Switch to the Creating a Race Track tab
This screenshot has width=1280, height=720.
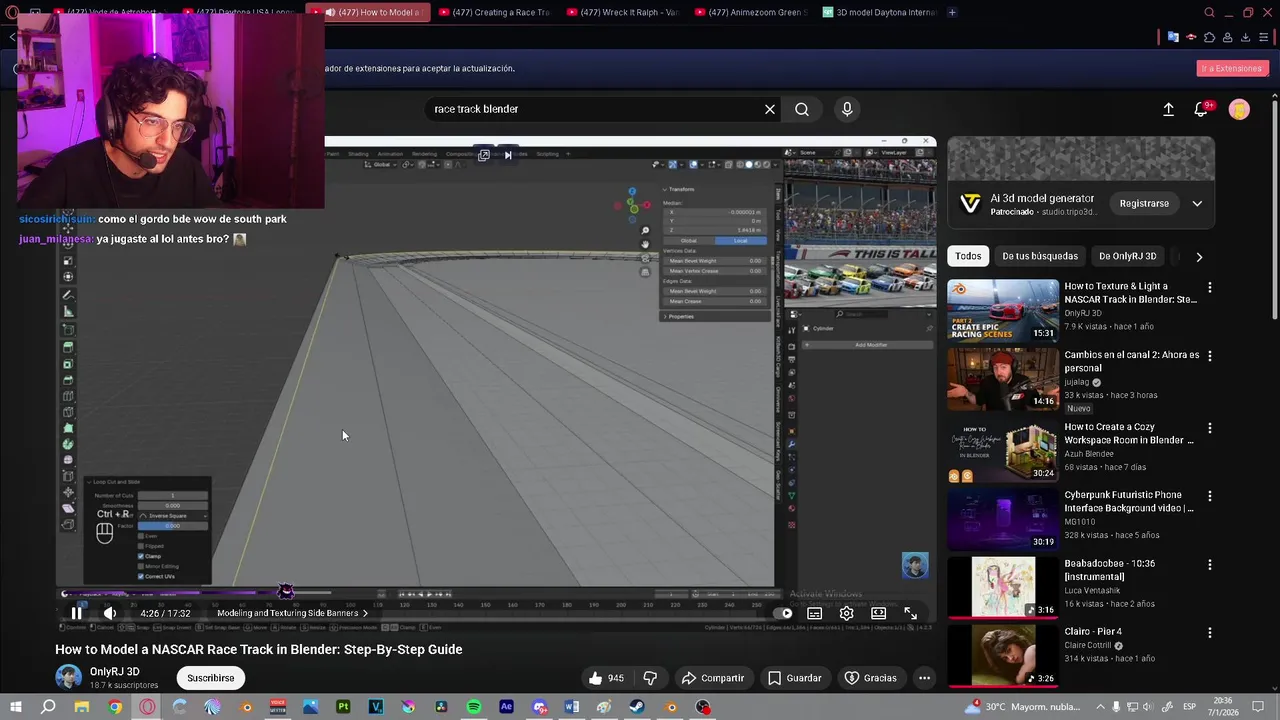(495, 12)
